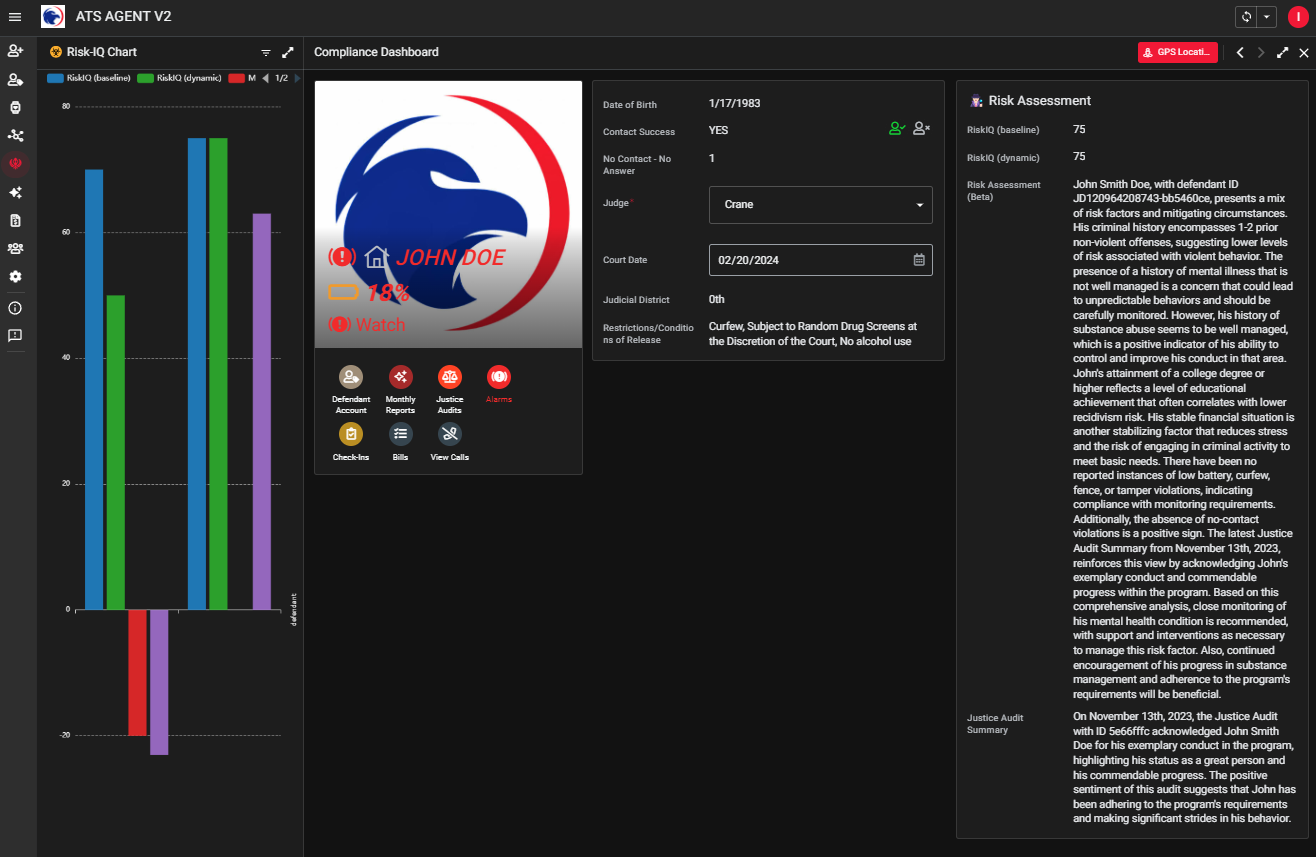Open dropdown arrow beside the refresh button
The height and width of the screenshot is (857, 1316).
point(1267,17)
